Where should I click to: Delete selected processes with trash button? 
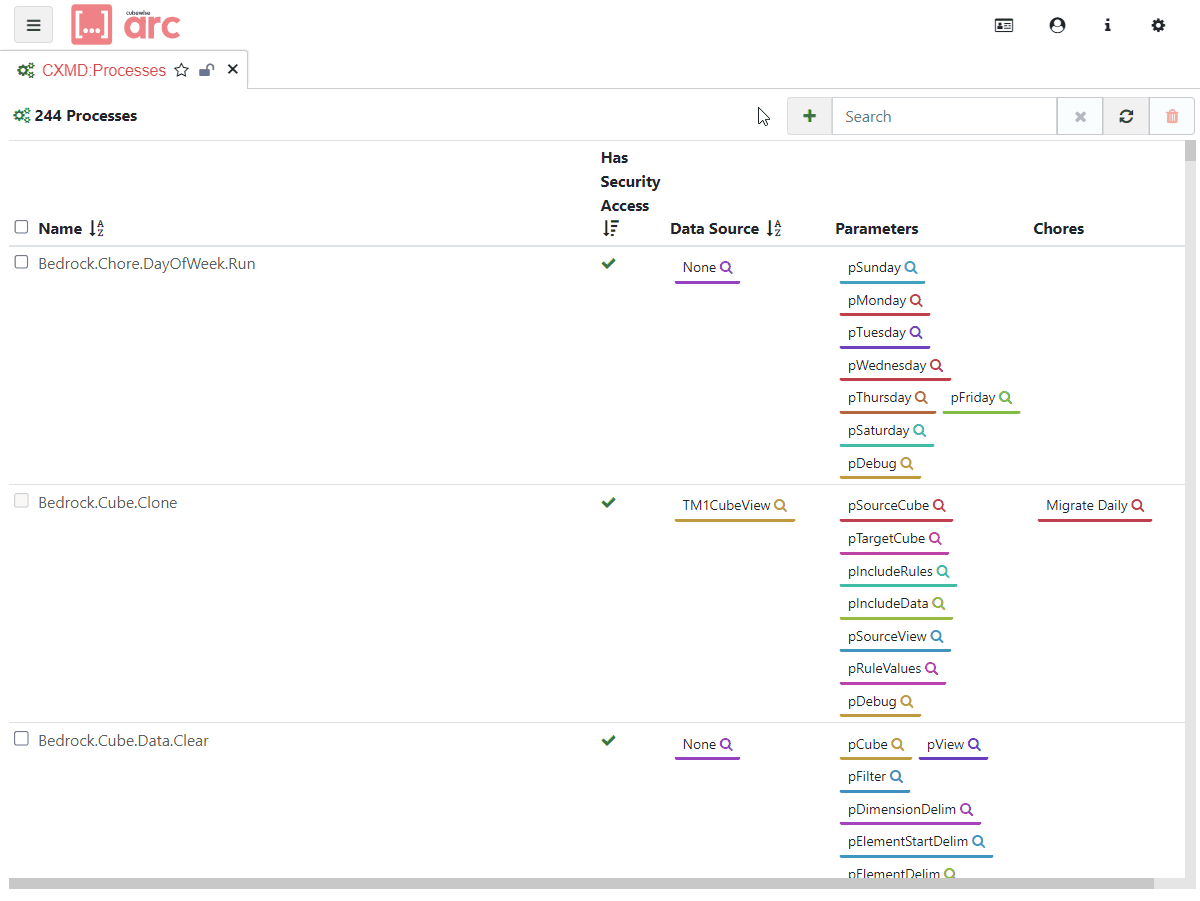pos(1172,116)
